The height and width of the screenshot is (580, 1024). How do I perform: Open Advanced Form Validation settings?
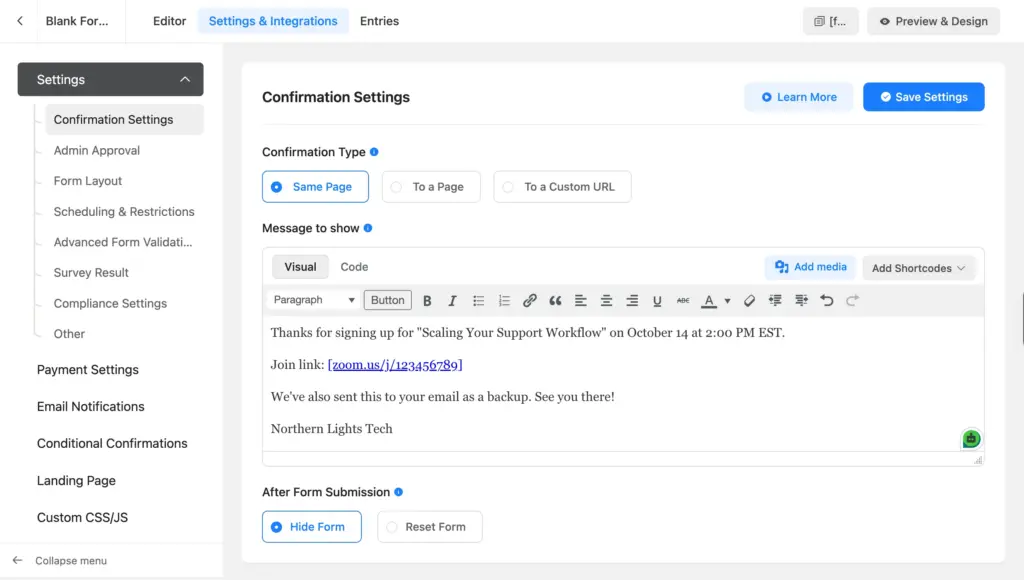click(x=123, y=242)
